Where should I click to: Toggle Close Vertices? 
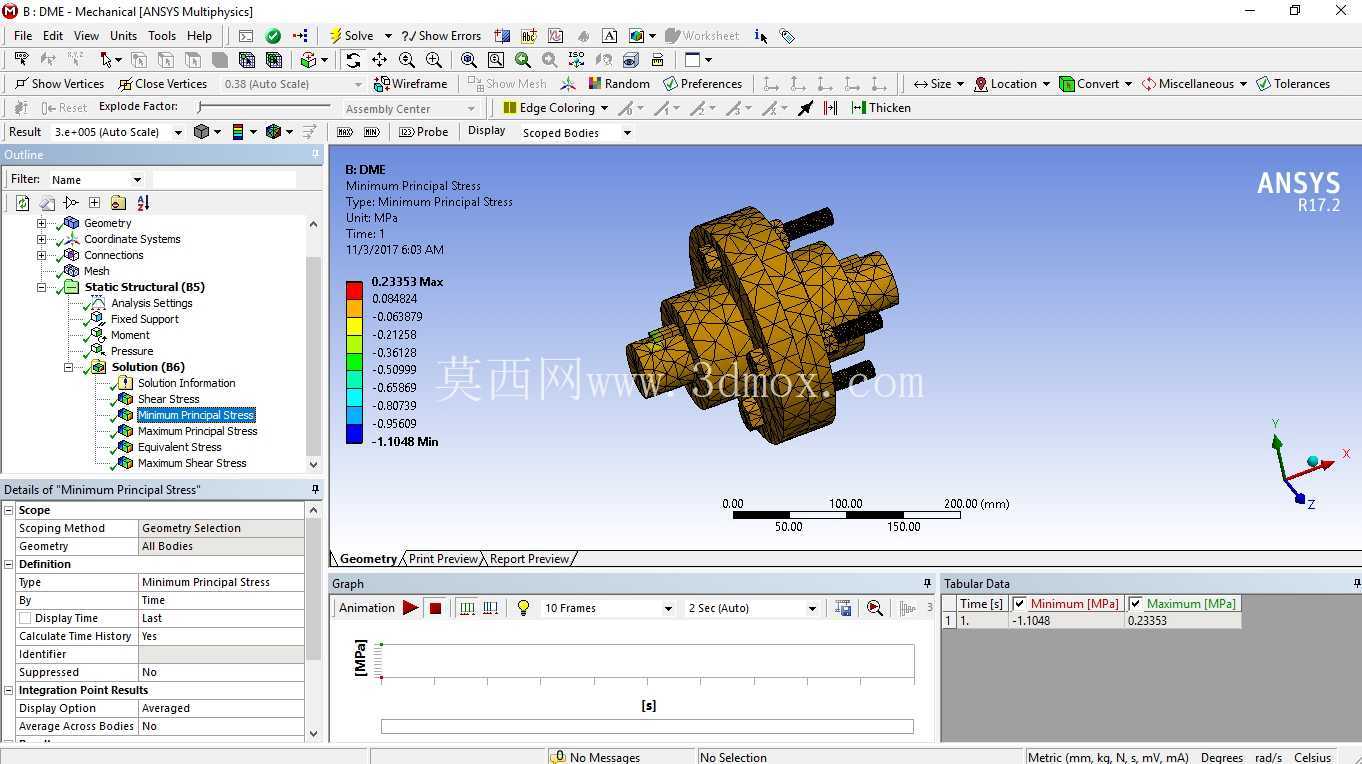tap(162, 84)
